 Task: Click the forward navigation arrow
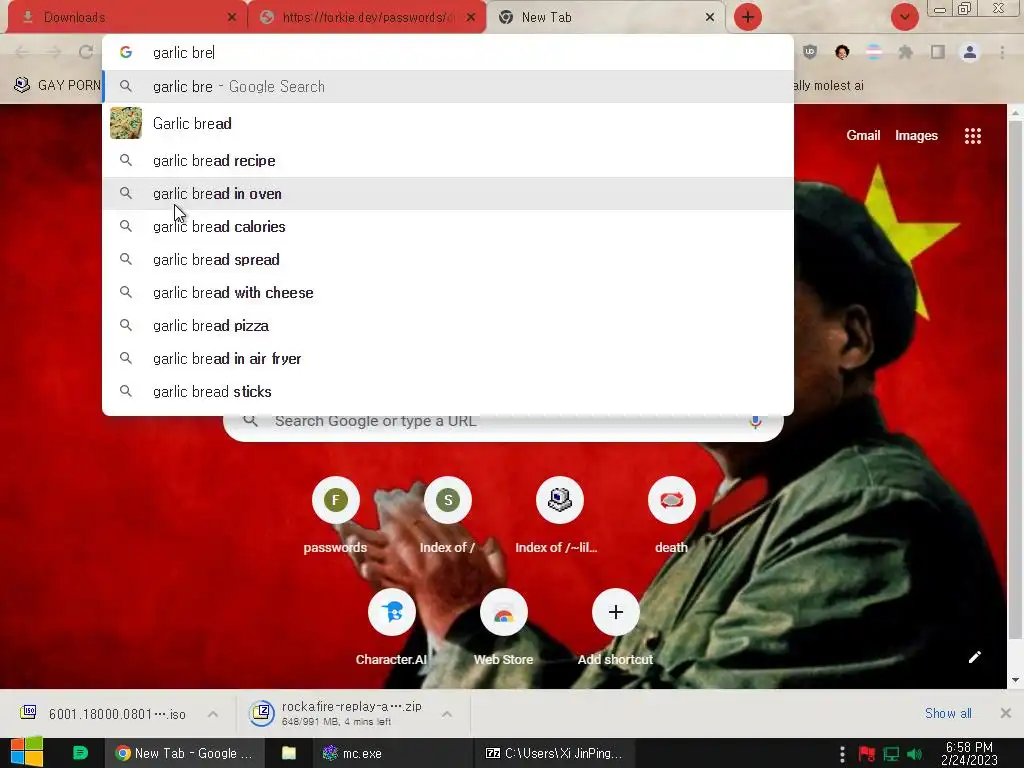54,52
